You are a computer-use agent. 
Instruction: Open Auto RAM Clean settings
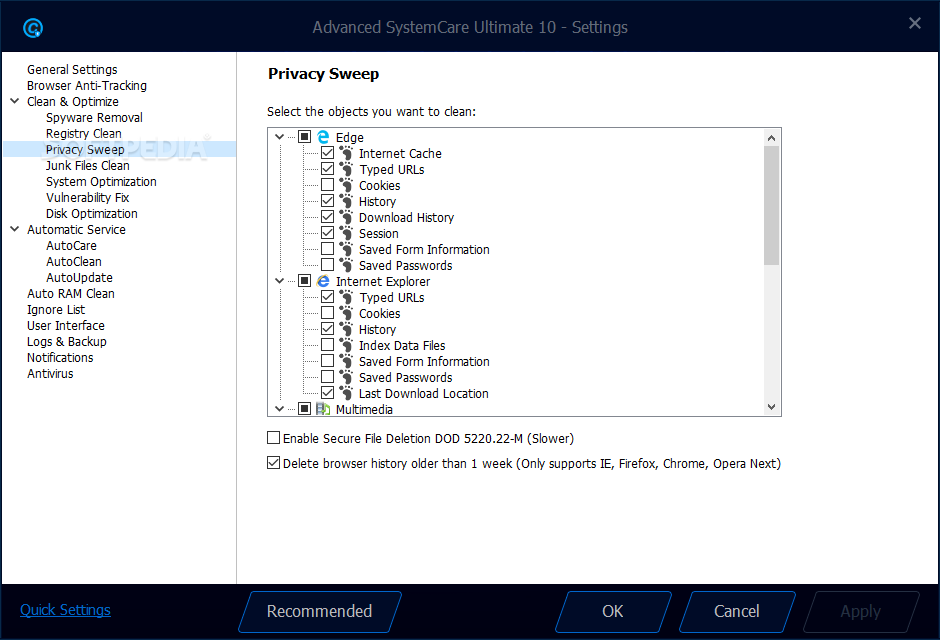(x=71, y=294)
